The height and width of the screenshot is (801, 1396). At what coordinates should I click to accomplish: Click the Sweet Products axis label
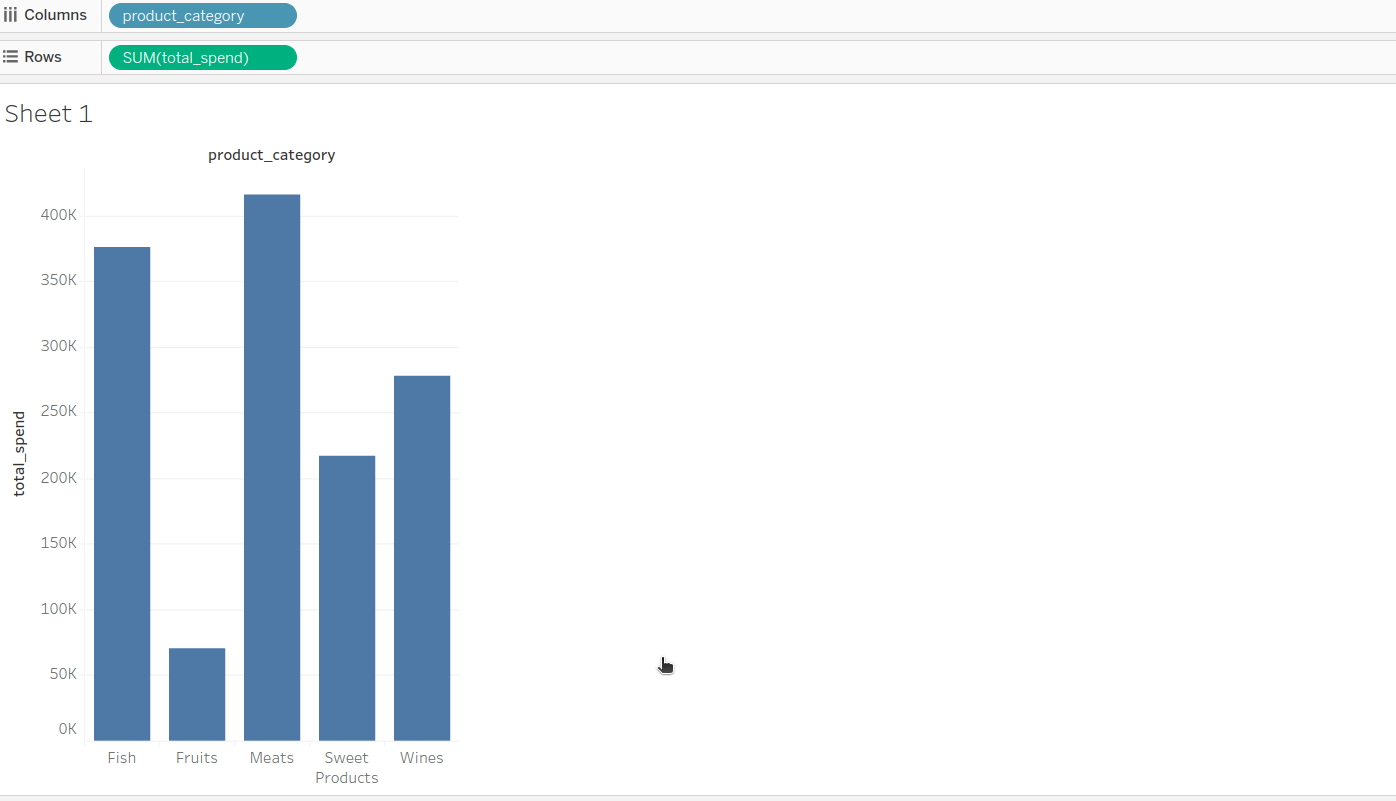pyautogui.click(x=347, y=768)
